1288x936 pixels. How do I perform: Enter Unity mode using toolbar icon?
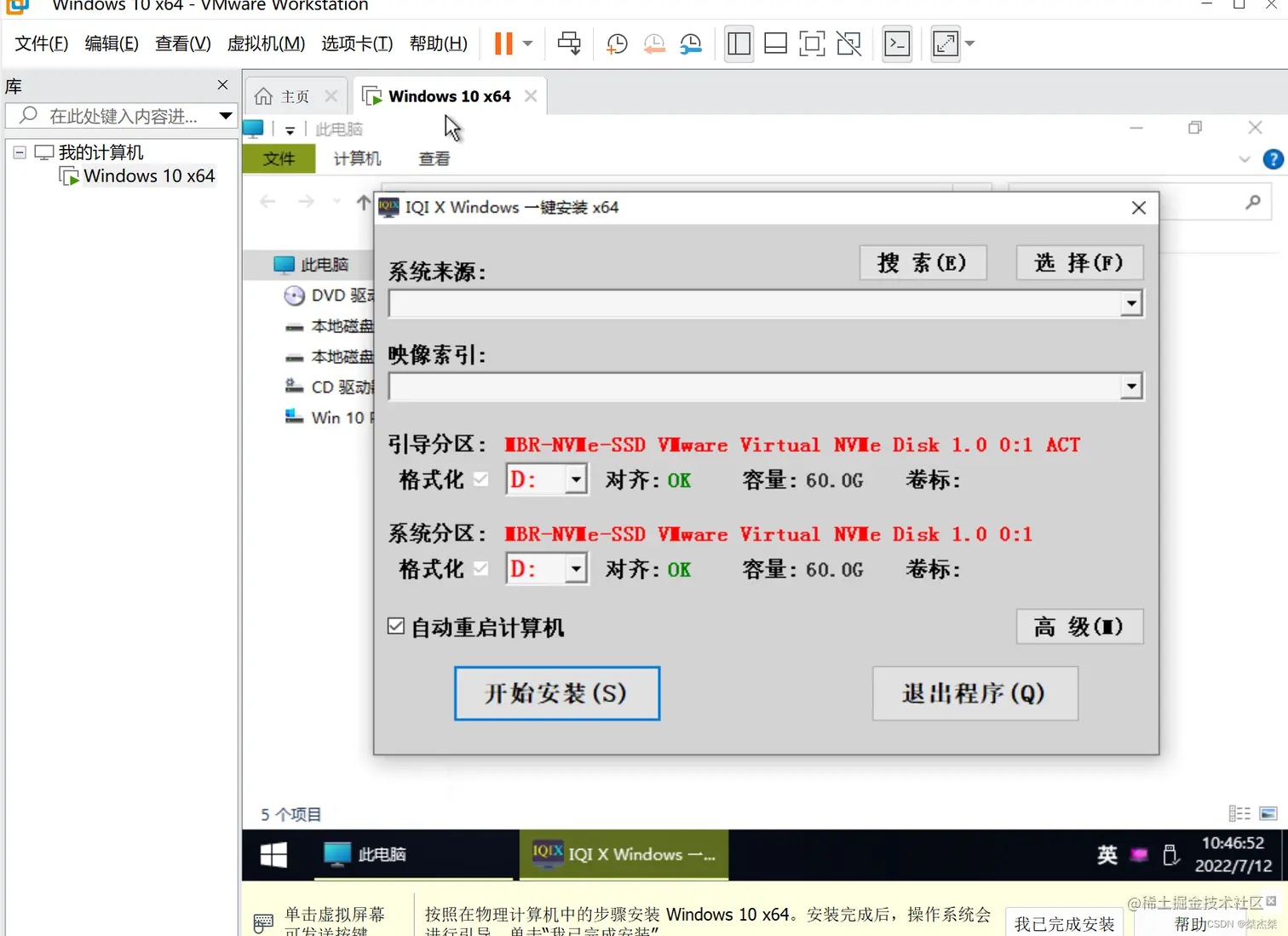point(849,43)
